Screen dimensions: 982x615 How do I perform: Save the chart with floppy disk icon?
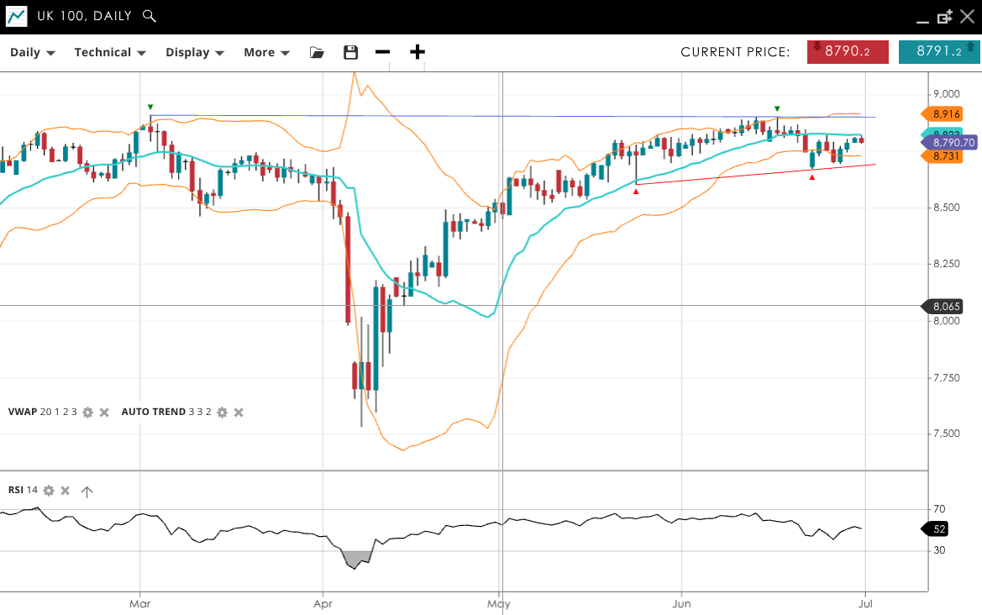[350, 52]
